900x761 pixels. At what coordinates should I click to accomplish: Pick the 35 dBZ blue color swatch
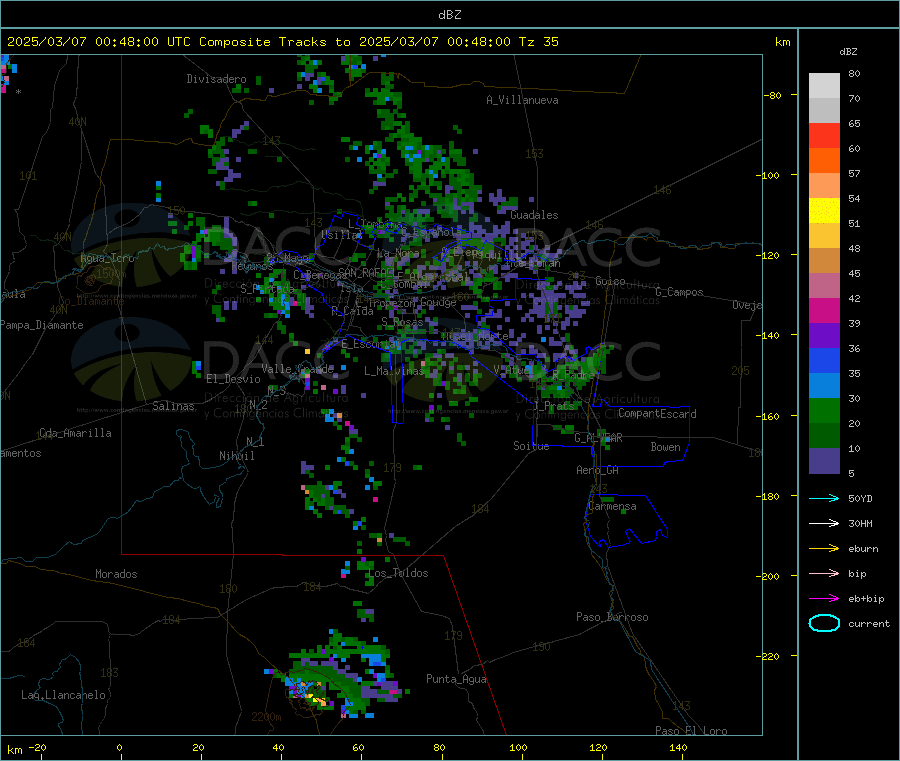tap(824, 360)
